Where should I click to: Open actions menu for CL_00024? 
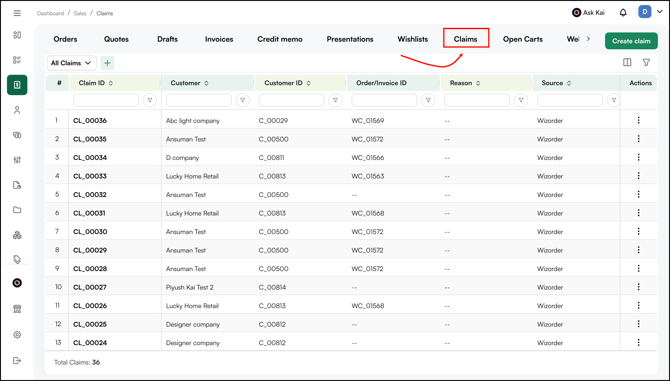tap(638, 342)
